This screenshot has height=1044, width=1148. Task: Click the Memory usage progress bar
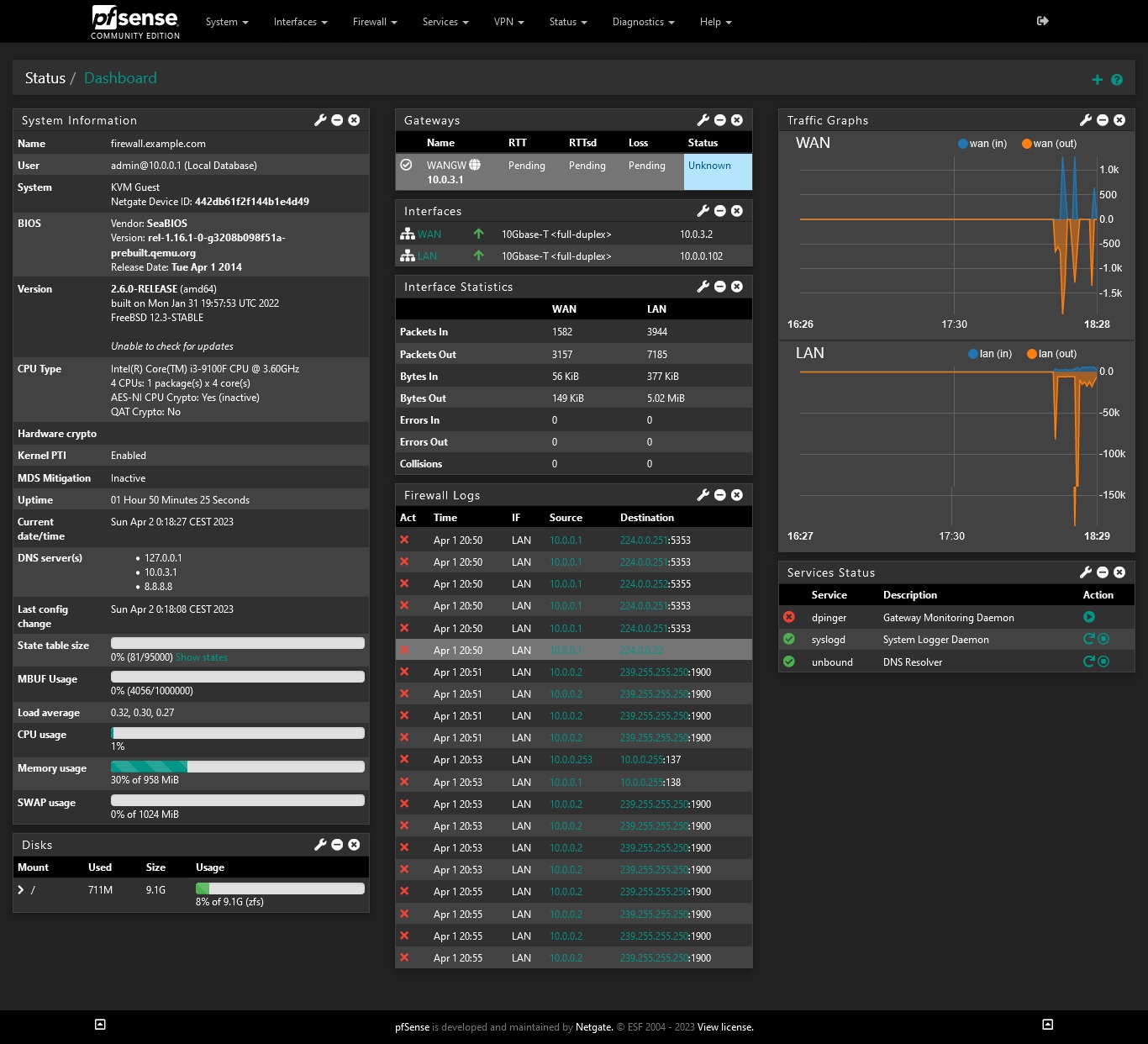238,767
